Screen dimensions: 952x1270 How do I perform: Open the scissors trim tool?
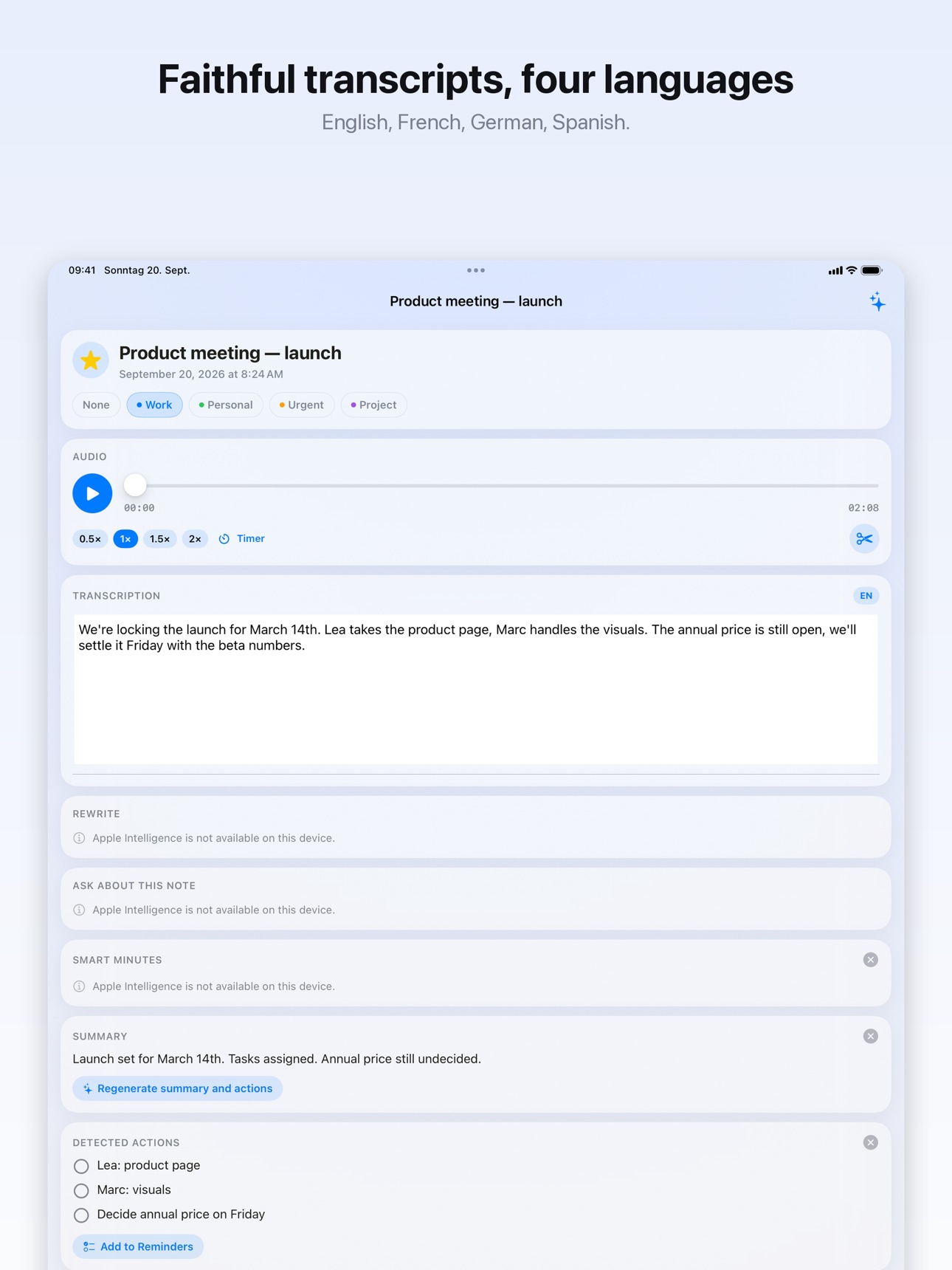[864, 539]
